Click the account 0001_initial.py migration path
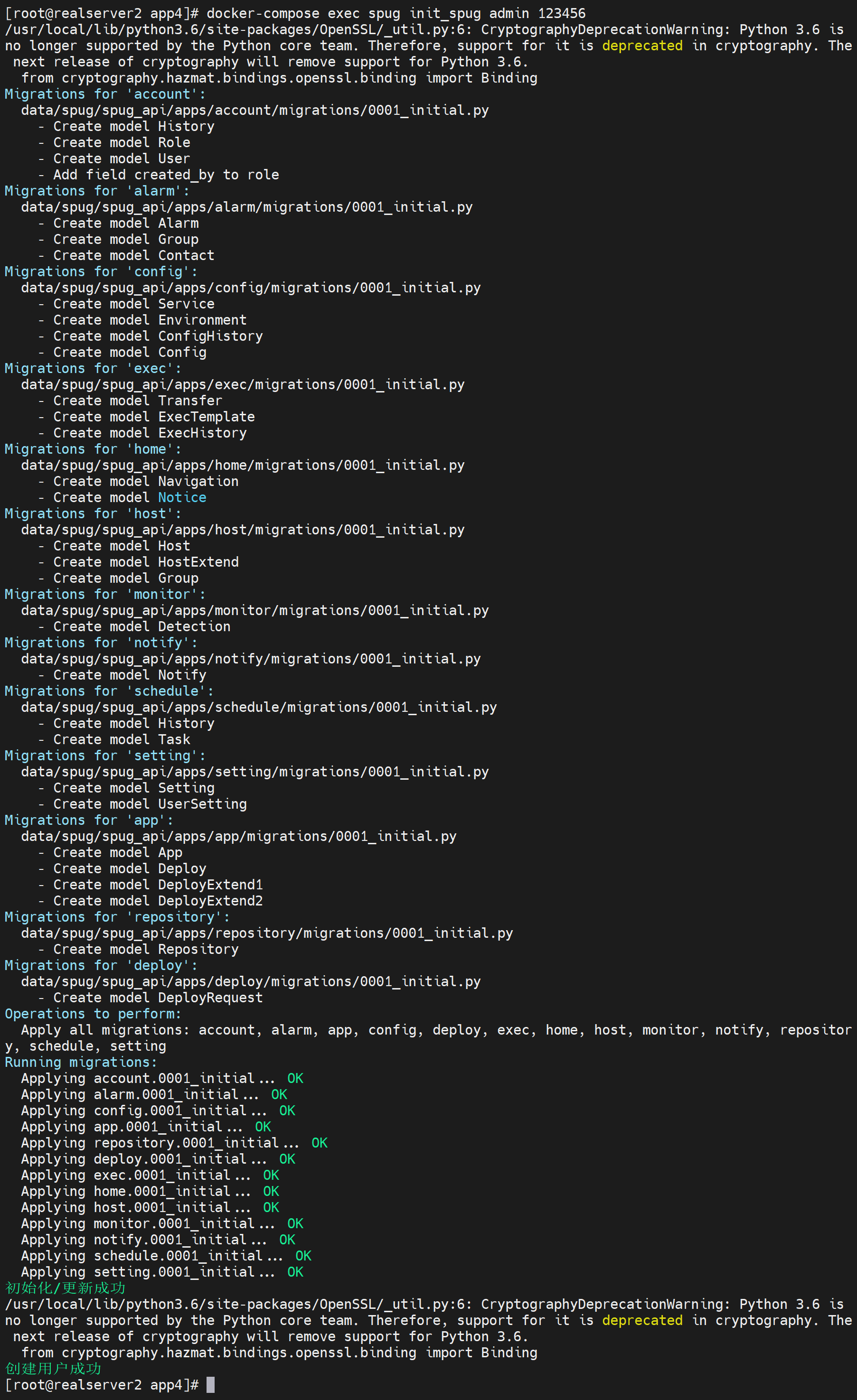Image resolution: width=857 pixels, height=1400 pixels. 254,110
